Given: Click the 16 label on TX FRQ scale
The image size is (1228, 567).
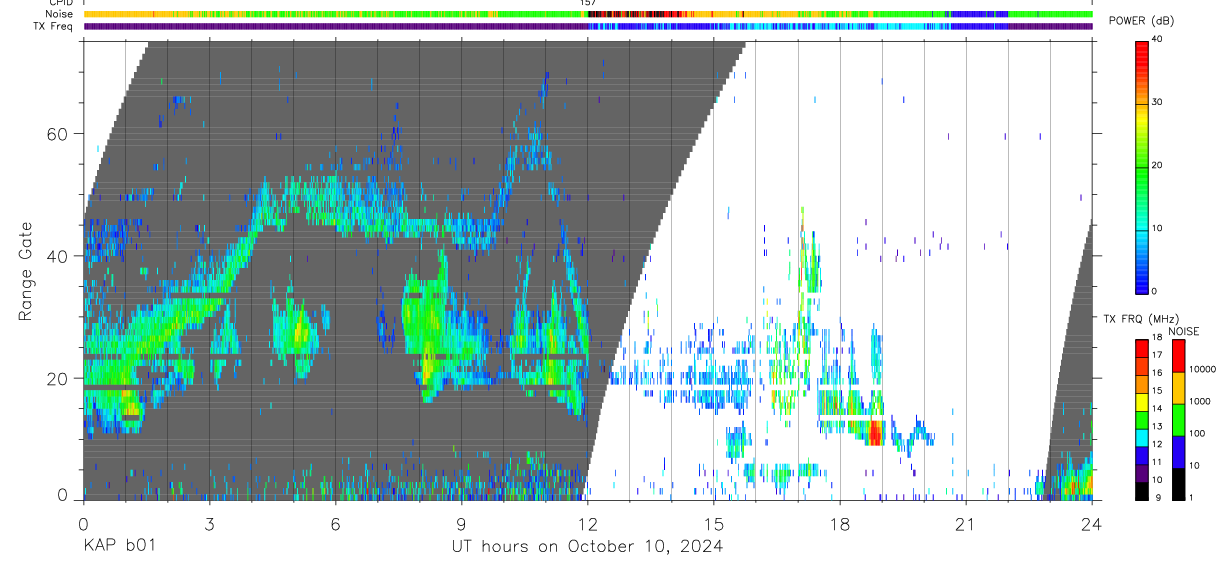Looking at the screenshot, I should pyautogui.click(x=1158, y=373).
